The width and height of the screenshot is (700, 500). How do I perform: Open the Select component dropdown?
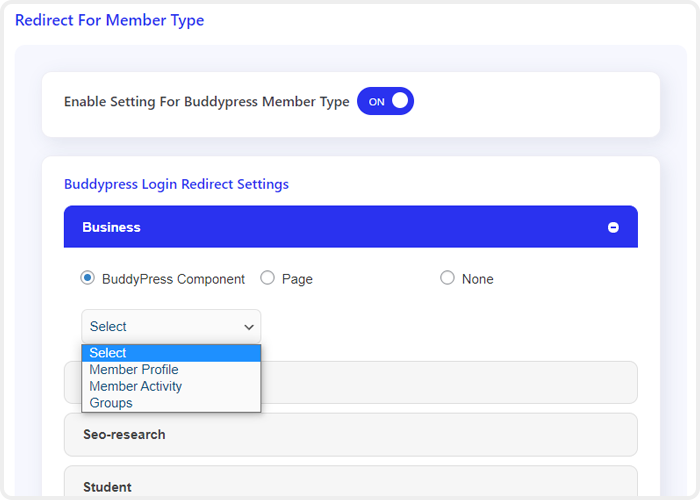tap(171, 326)
